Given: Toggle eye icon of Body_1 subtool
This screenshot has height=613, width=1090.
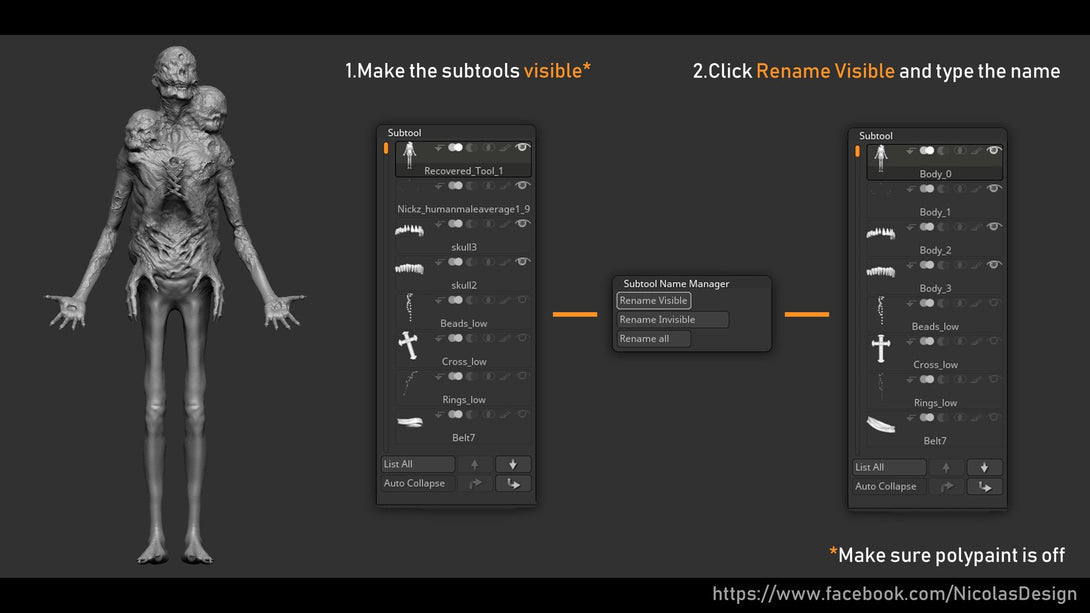Looking at the screenshot, I should [993, 188].
